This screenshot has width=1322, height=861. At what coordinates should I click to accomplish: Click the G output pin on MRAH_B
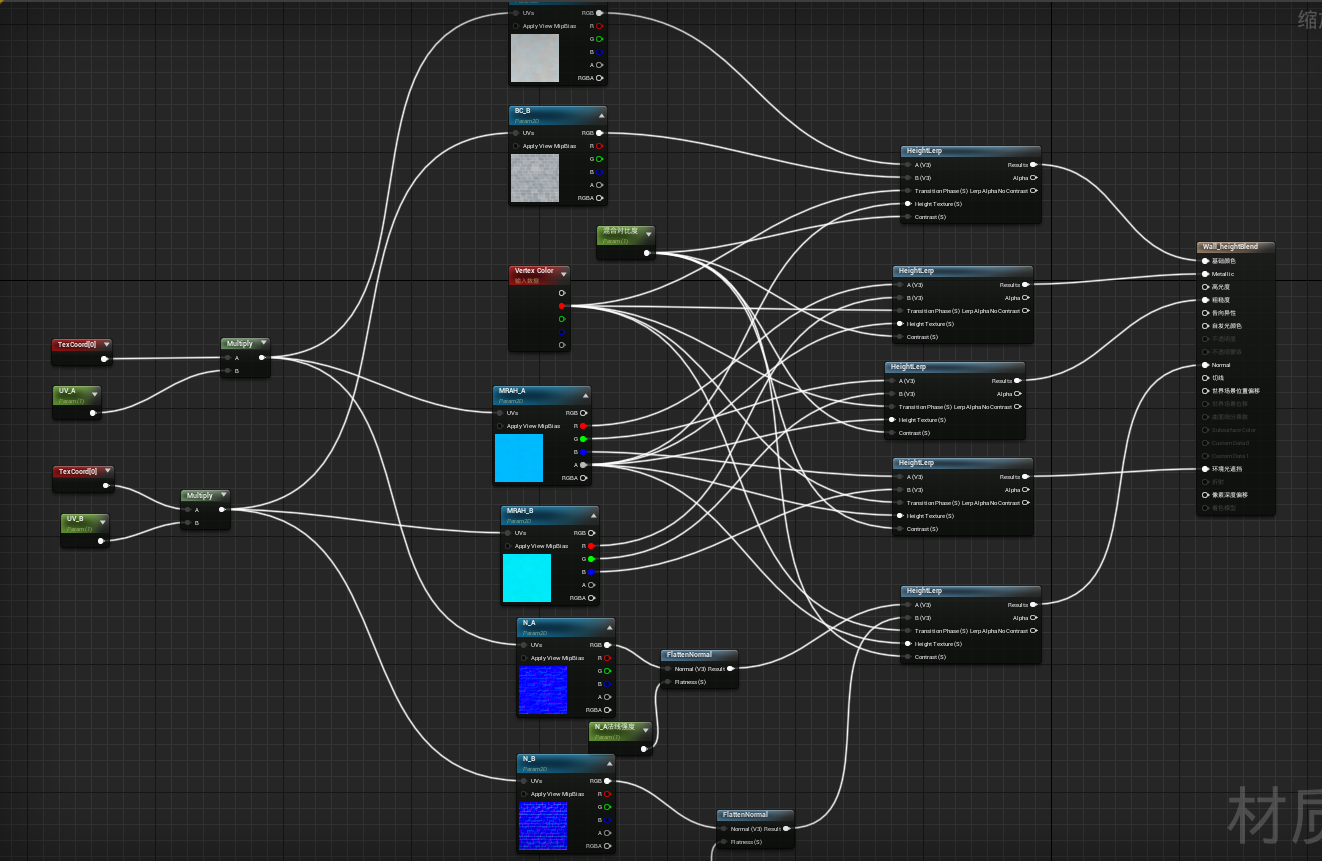591,559
